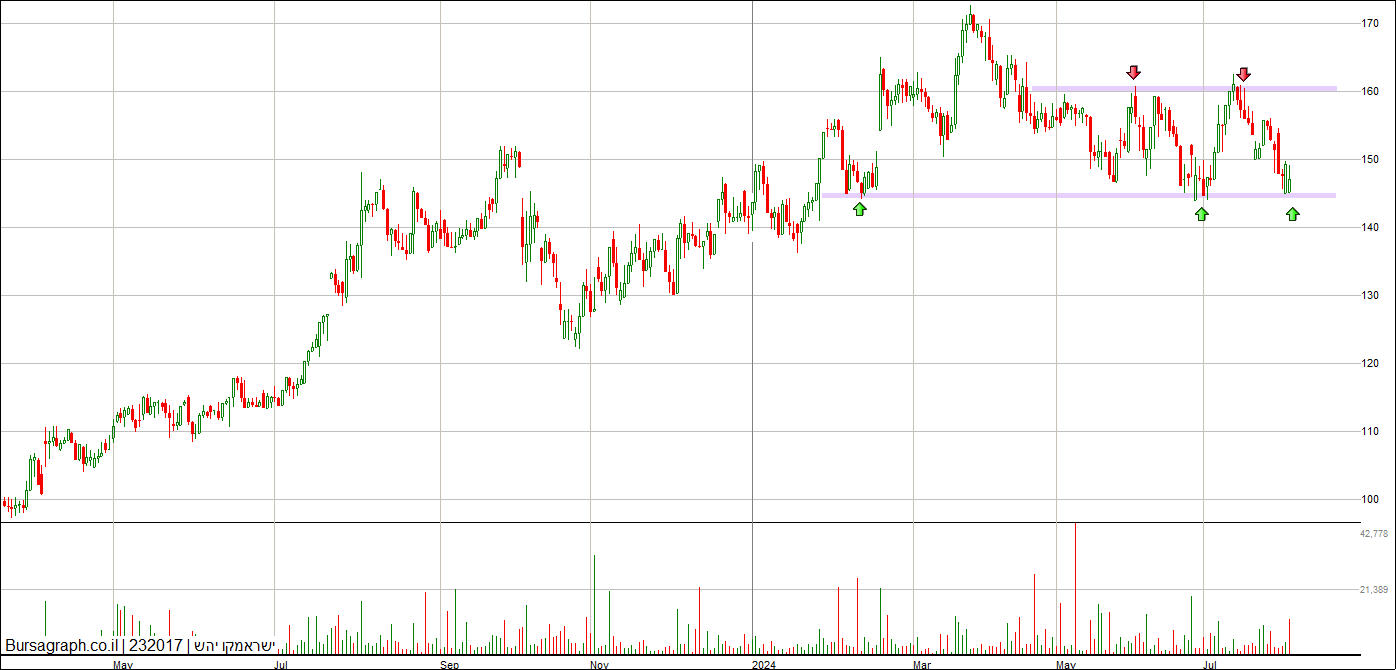Click the Mar month label on time axis
The image size is (1396, 670).
pos(922,664)
